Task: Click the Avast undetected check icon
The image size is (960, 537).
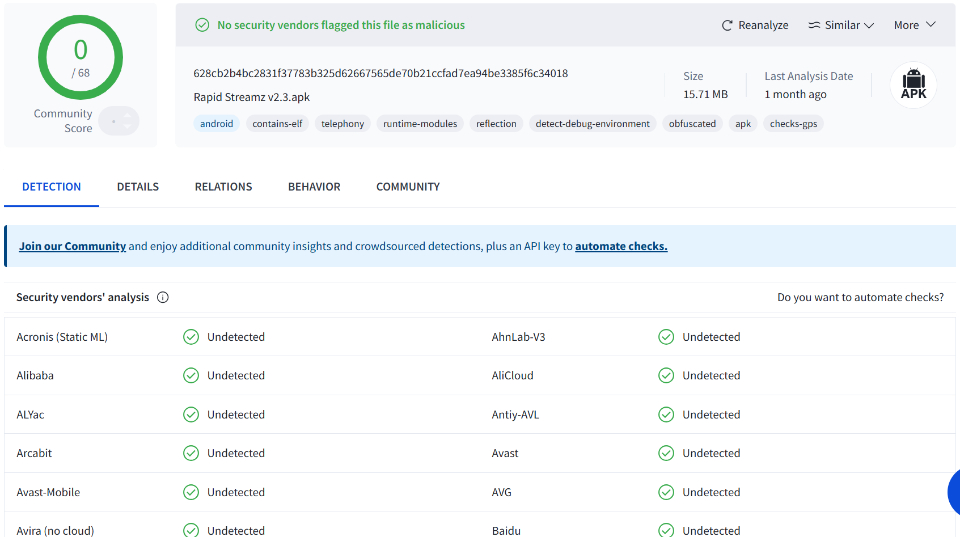Action: point(666,453)
